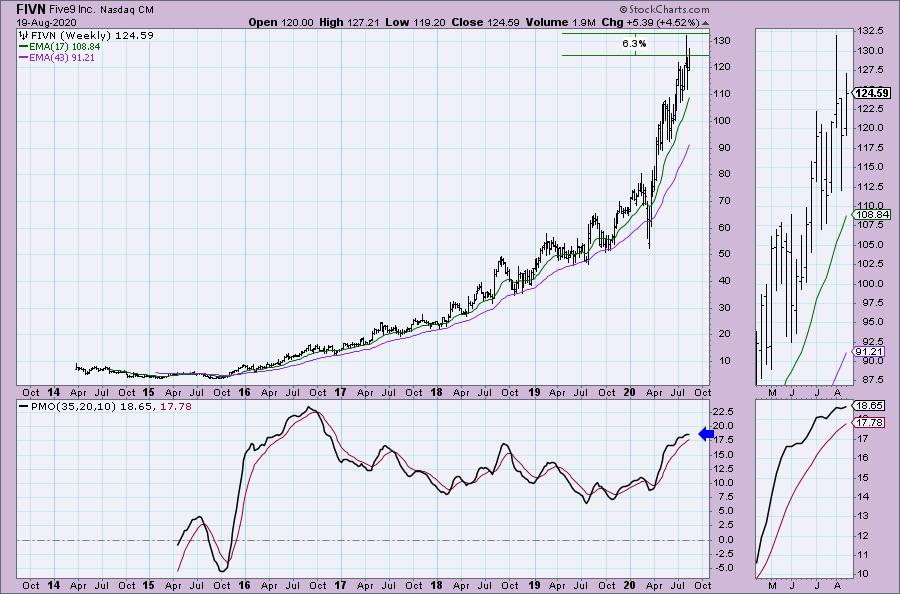Viewport: 900px width, 594px height.
Task: Click the EMA(17) 108.84 legend entry
Action: (65, 46)
